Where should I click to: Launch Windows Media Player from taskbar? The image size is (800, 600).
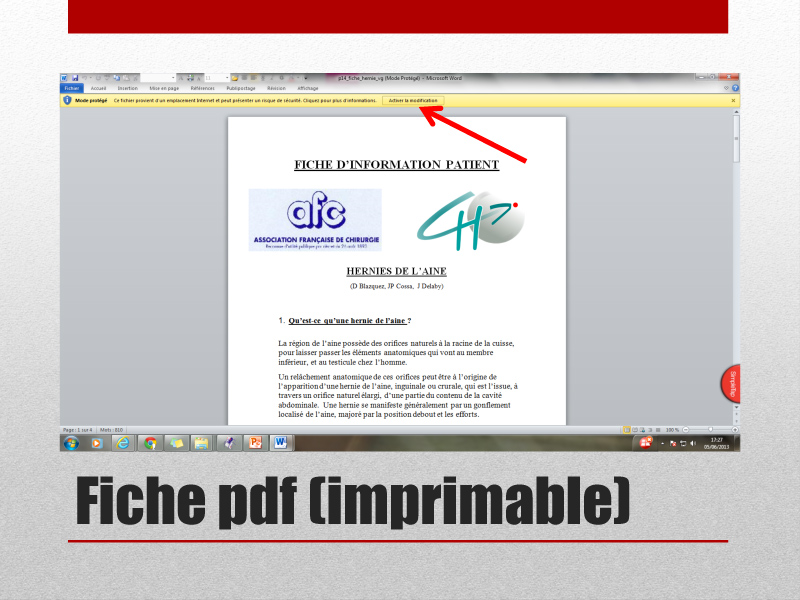(96, 443)
